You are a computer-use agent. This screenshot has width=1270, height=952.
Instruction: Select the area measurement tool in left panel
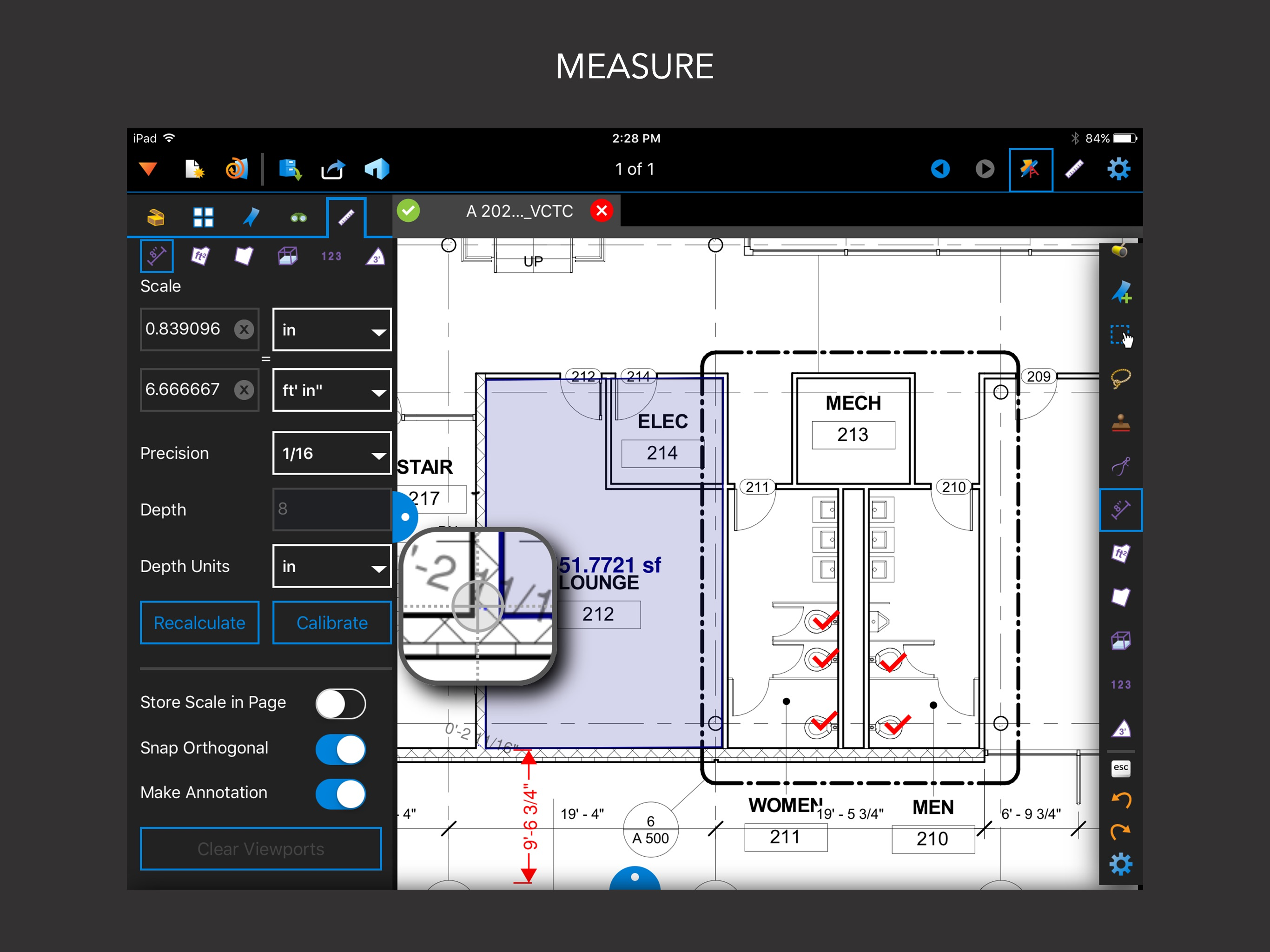pyautogui.click(x=200, y=256)
